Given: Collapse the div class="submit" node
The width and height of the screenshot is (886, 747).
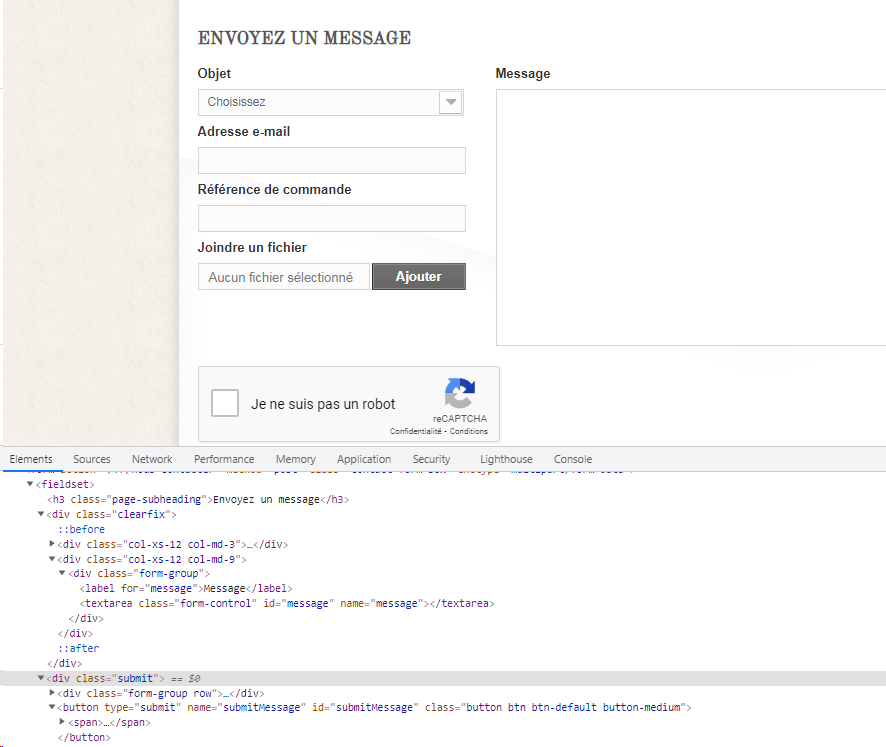Looking at the screenshot, I should [41, 677].
